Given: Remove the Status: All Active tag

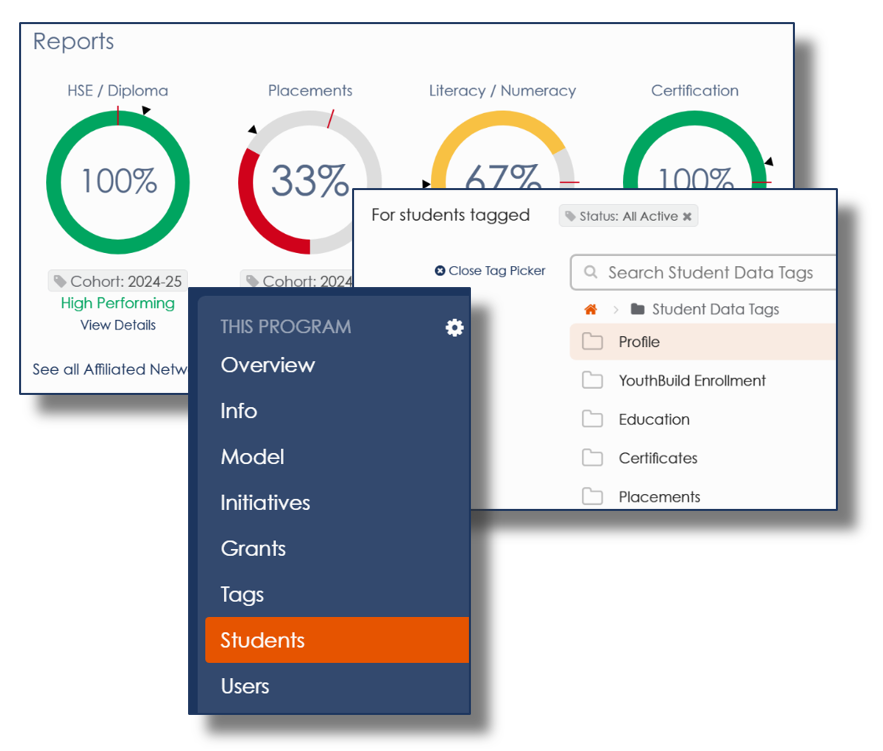Looking at the screenshot, I should point(687,216).
